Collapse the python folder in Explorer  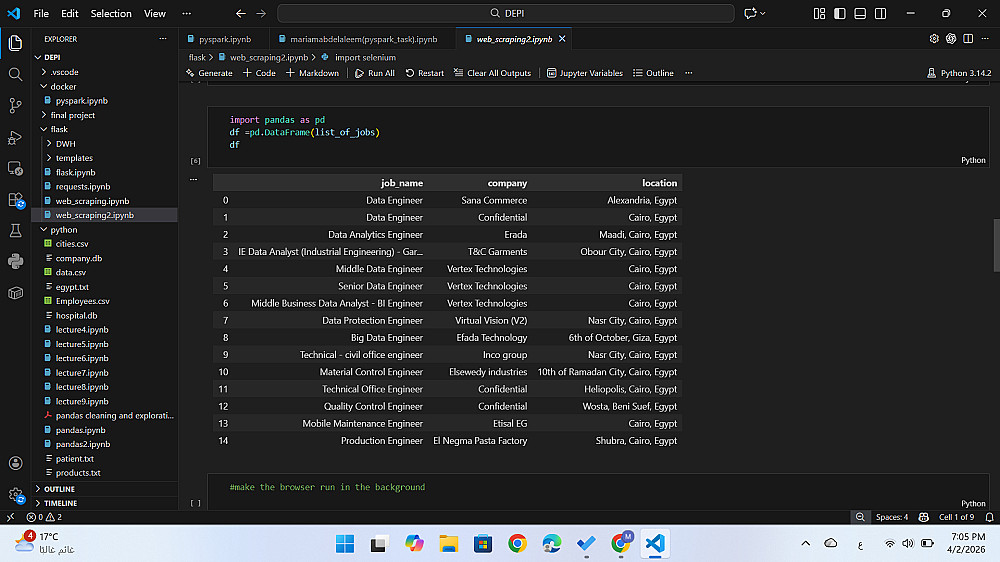click(x=64, y=230)
